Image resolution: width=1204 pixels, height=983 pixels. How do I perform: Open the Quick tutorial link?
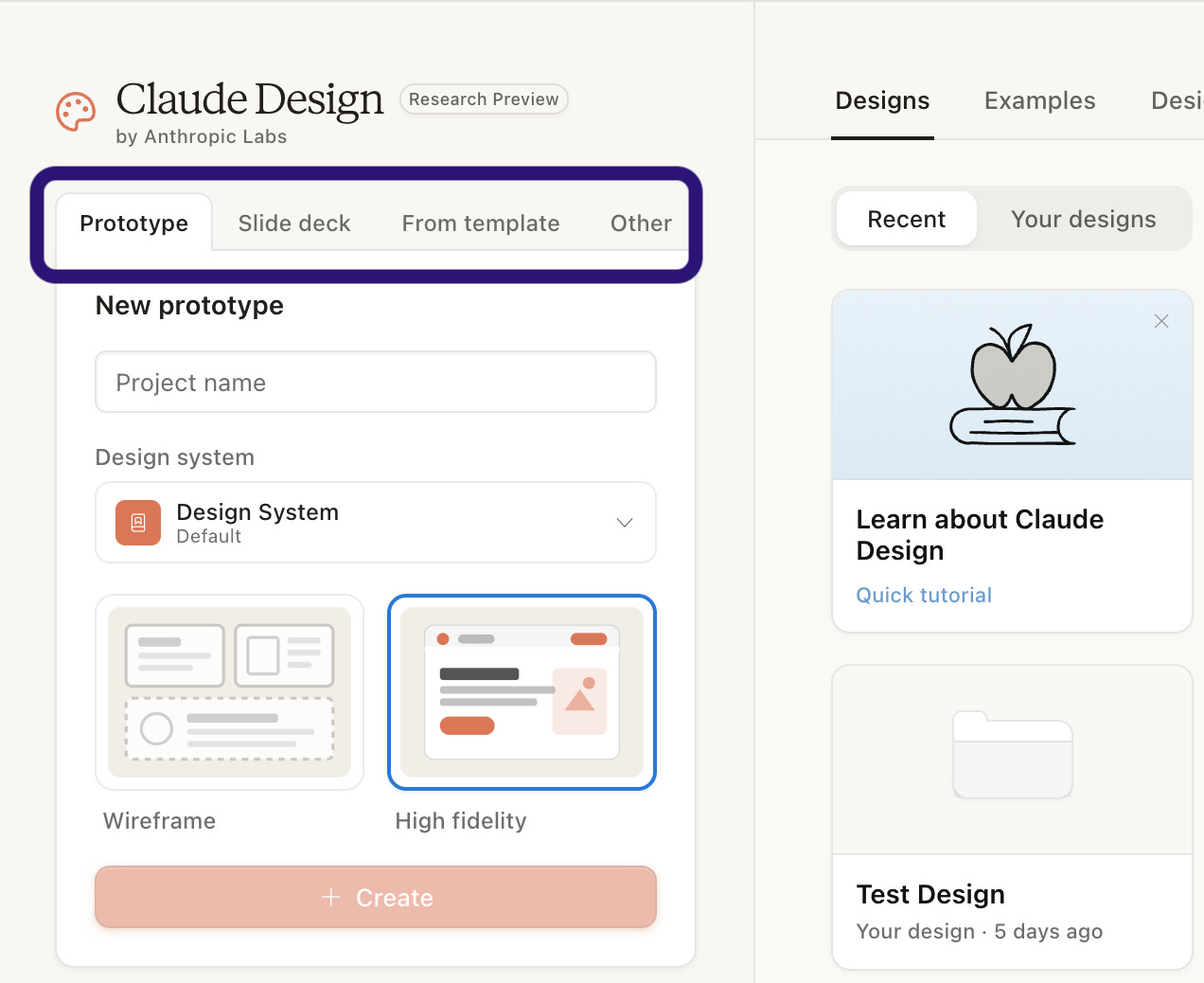click(924, 595)
